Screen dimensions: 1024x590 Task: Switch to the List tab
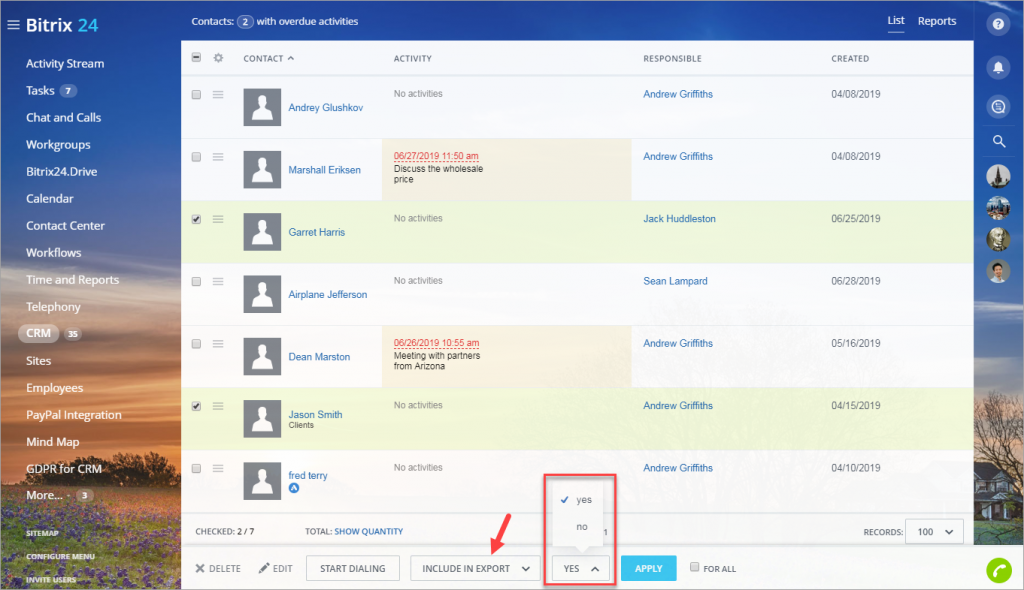896,21
